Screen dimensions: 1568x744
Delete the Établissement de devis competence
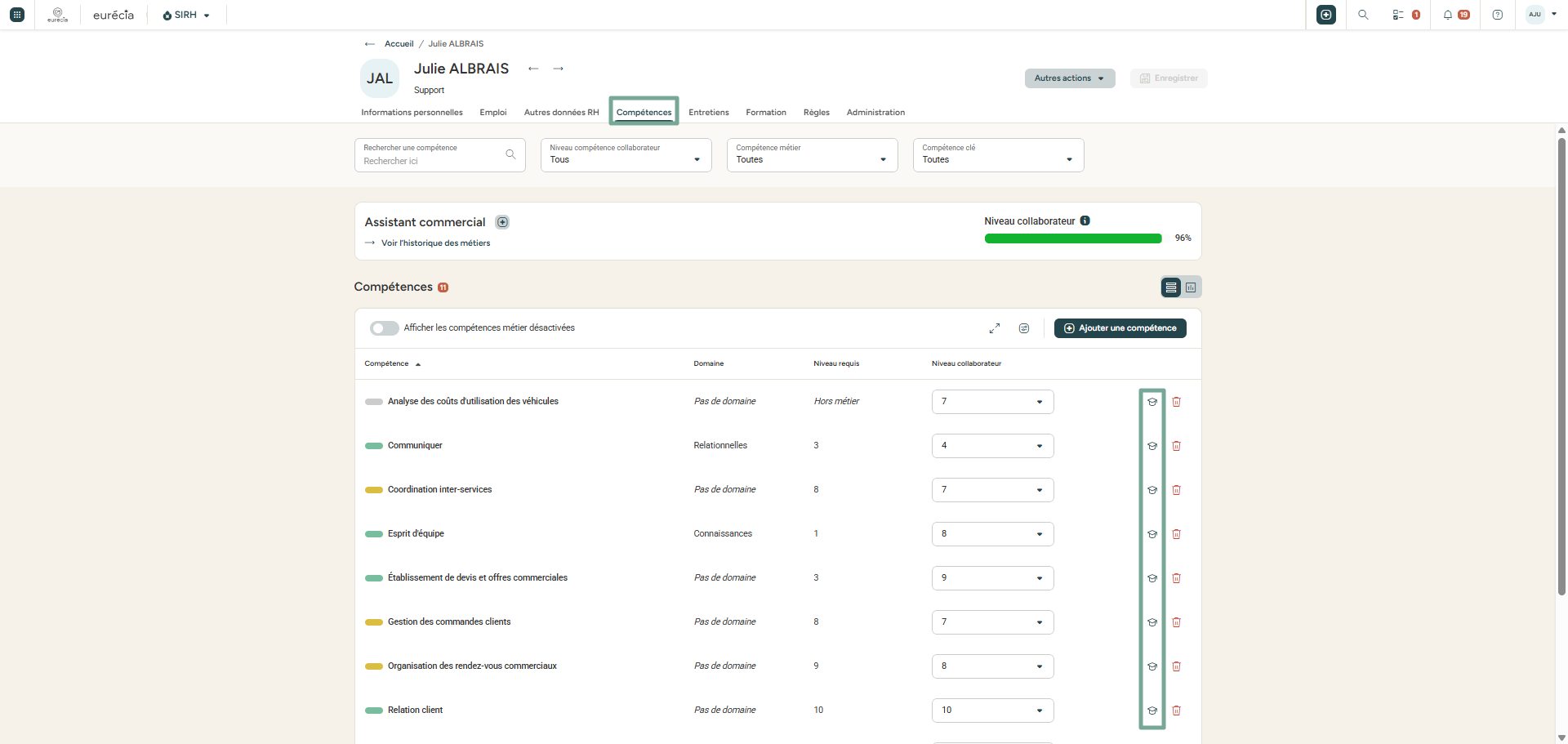pos(1177,578)
